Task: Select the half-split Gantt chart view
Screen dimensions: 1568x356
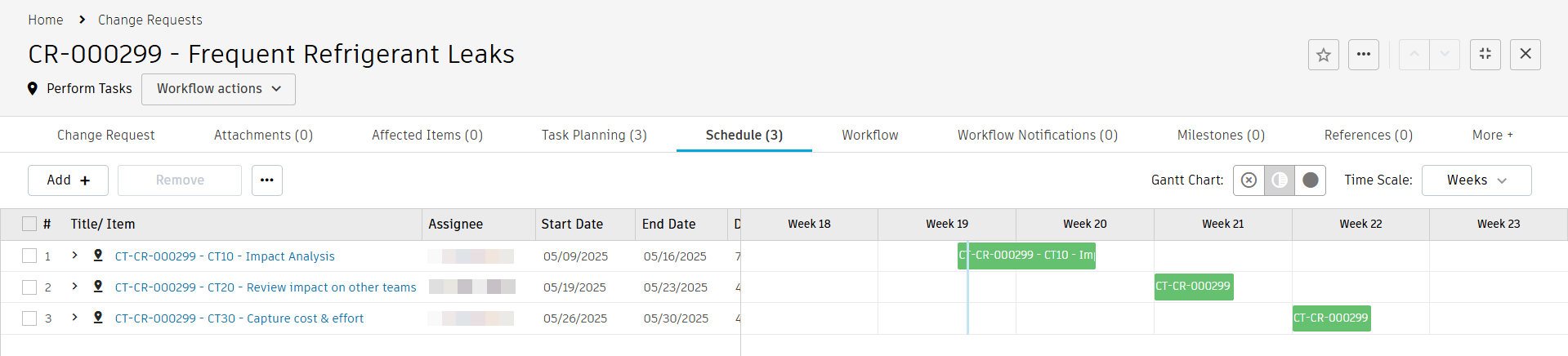Action: [x=1280, y=180]
